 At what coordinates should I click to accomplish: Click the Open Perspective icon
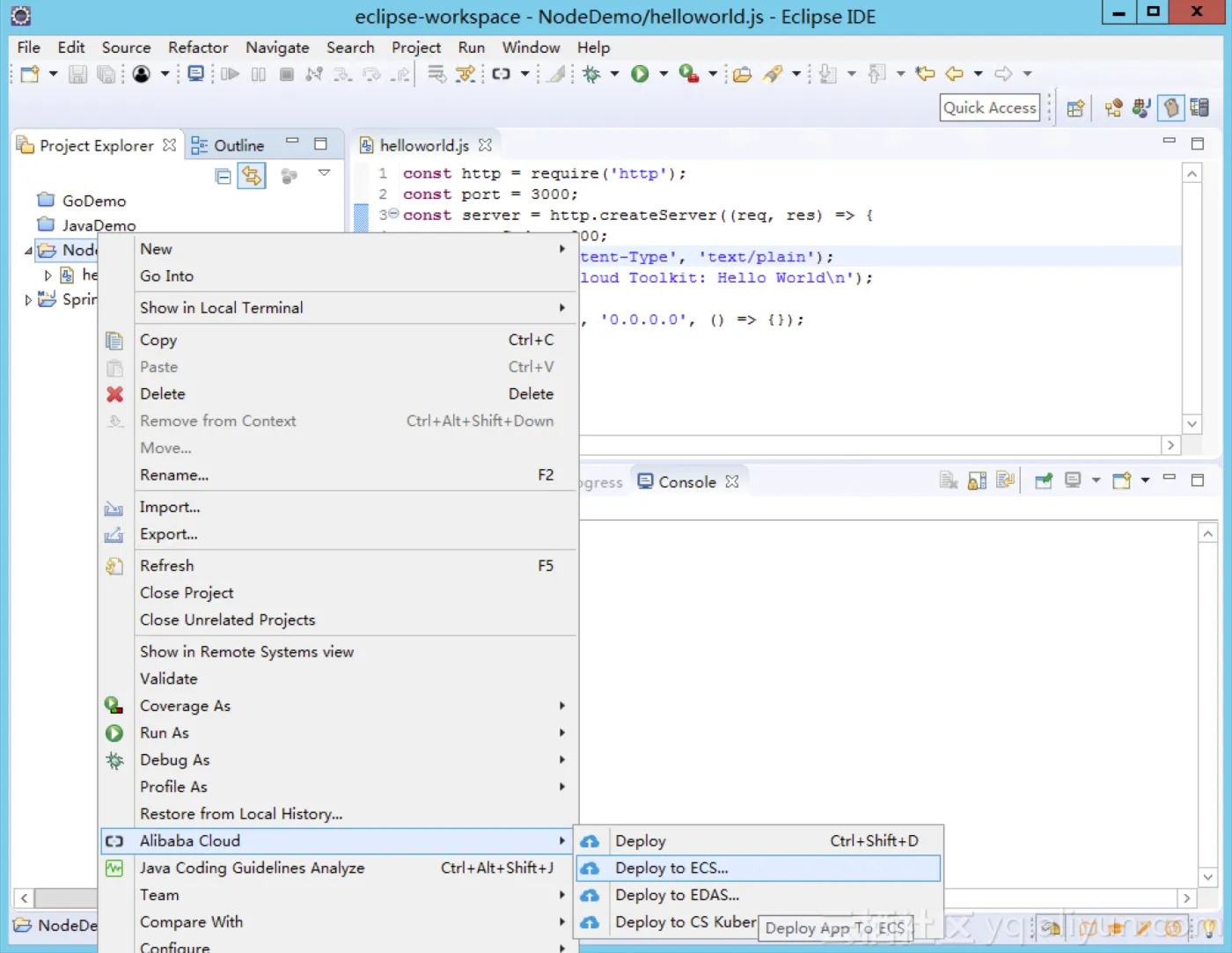pyautogui.click(x=1075, y=108)
